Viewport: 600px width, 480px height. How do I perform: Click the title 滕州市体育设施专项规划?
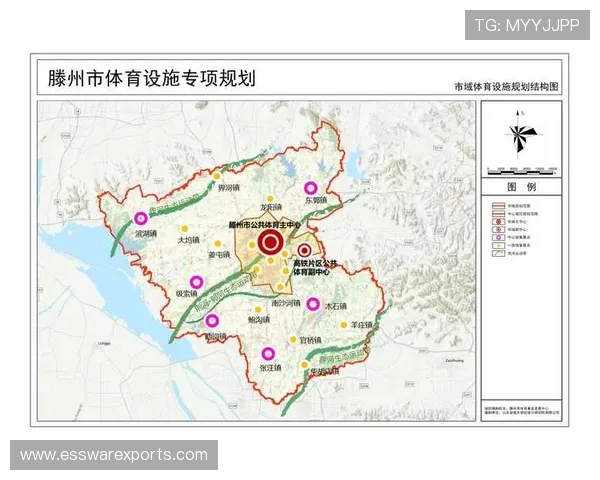coord(145,79)
